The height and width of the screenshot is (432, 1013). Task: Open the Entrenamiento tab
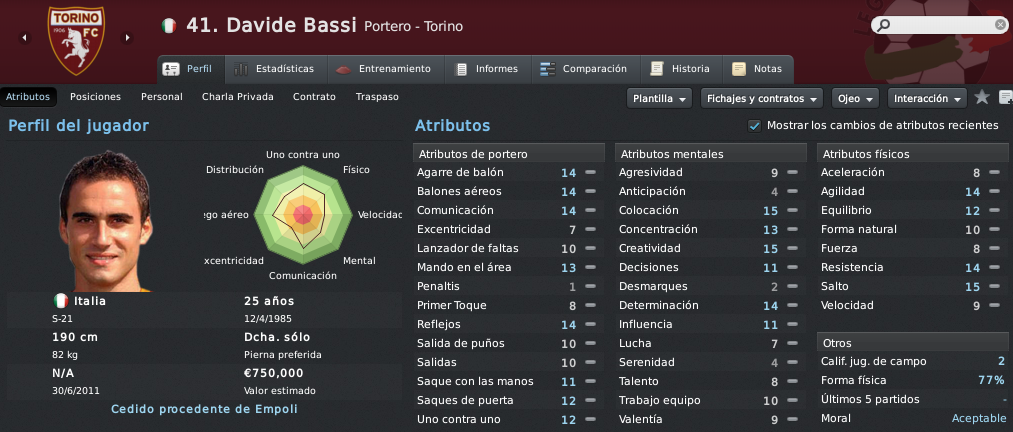point(386,69)
